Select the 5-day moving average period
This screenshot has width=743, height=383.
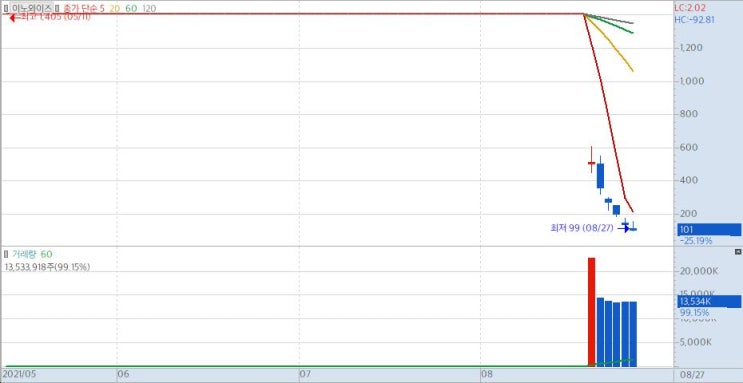click(102, 9)
